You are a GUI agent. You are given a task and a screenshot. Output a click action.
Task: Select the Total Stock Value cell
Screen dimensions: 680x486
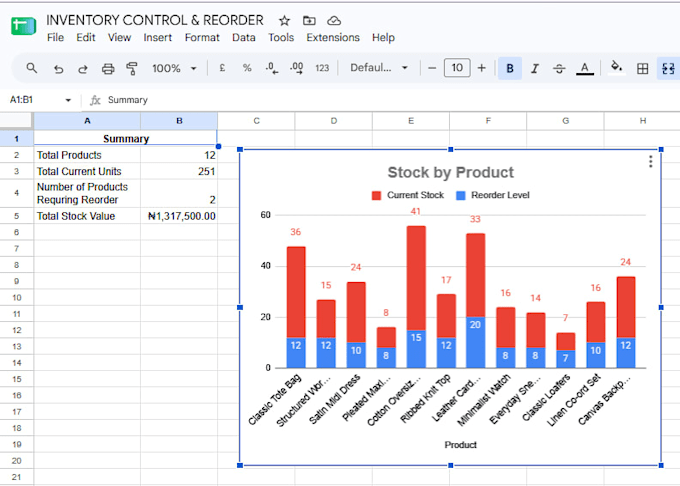click(87, 216)
